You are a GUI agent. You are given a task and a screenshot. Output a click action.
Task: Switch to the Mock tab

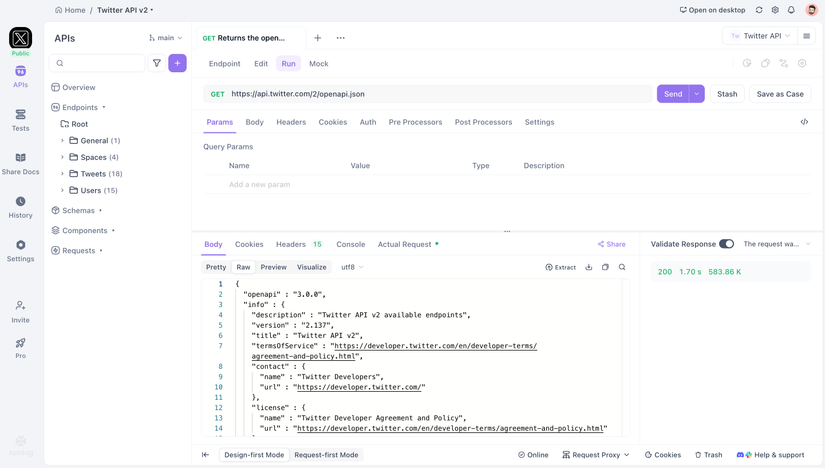(x=318, y=64)
